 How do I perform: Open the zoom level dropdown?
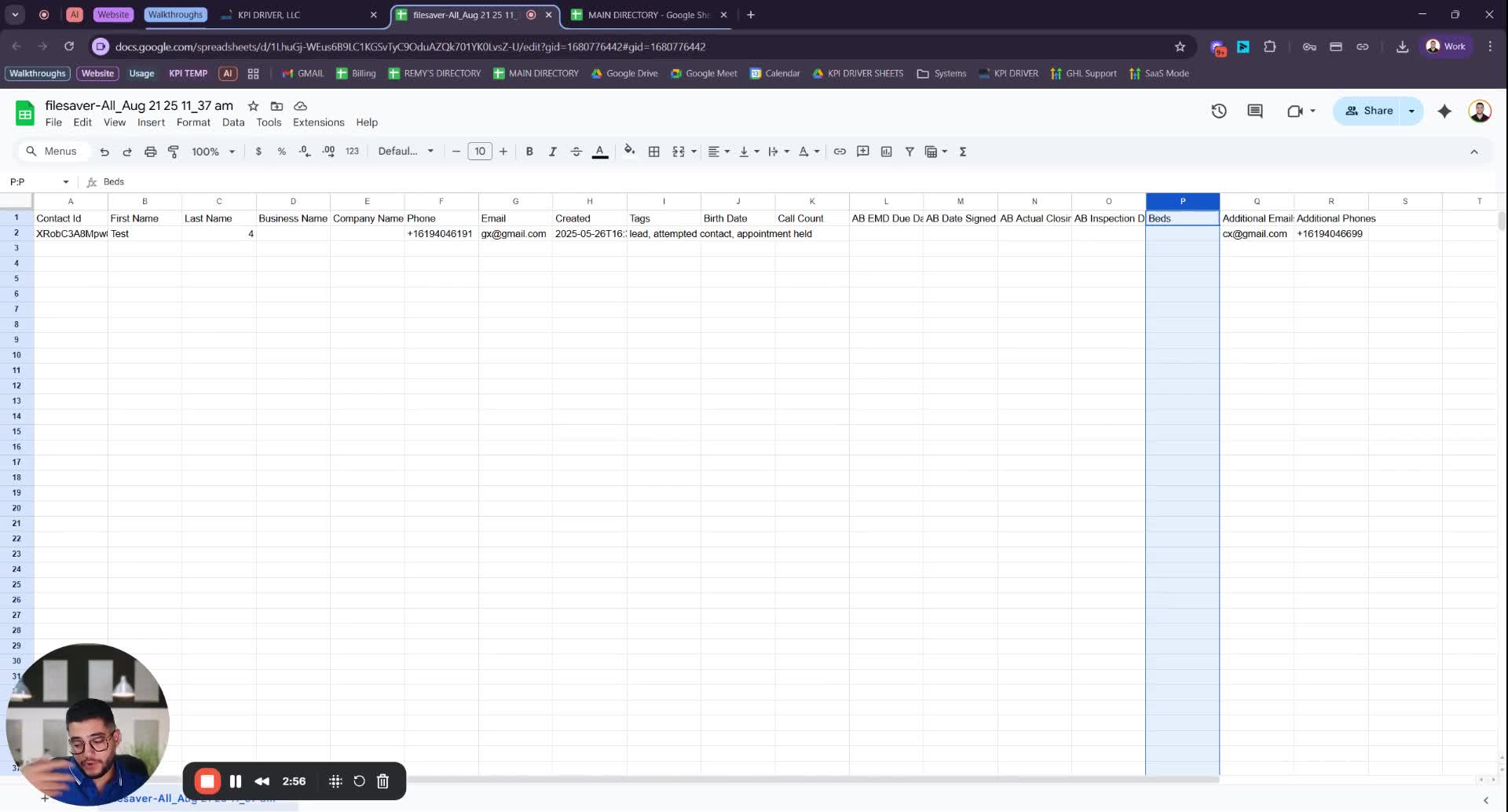pyautogui.click(x=213, y=152)
